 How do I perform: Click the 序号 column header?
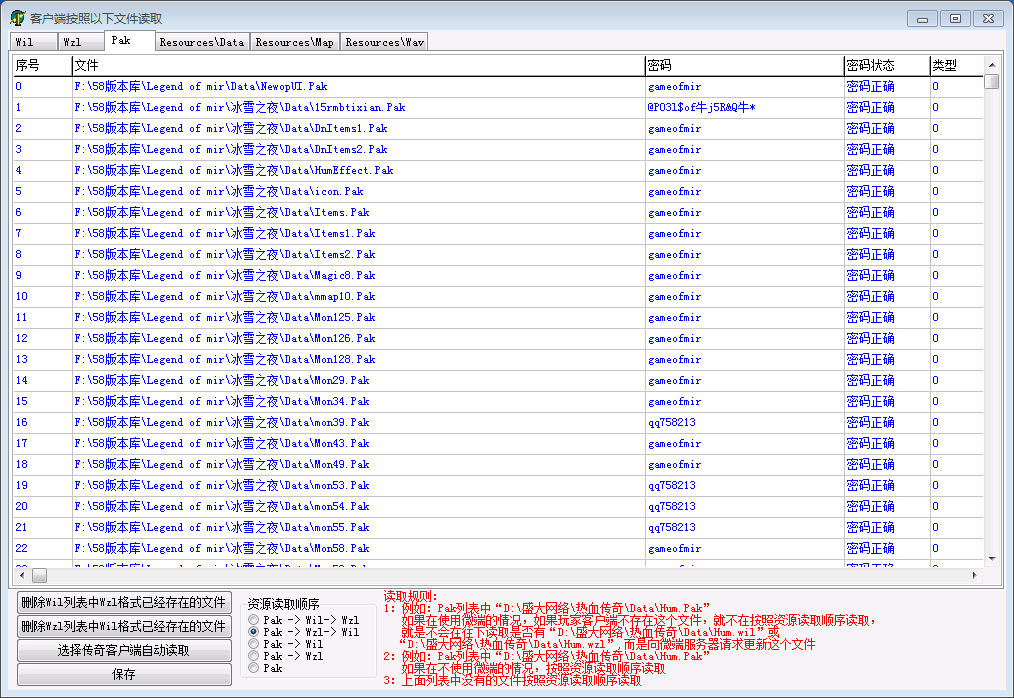(x=42, y=65)
